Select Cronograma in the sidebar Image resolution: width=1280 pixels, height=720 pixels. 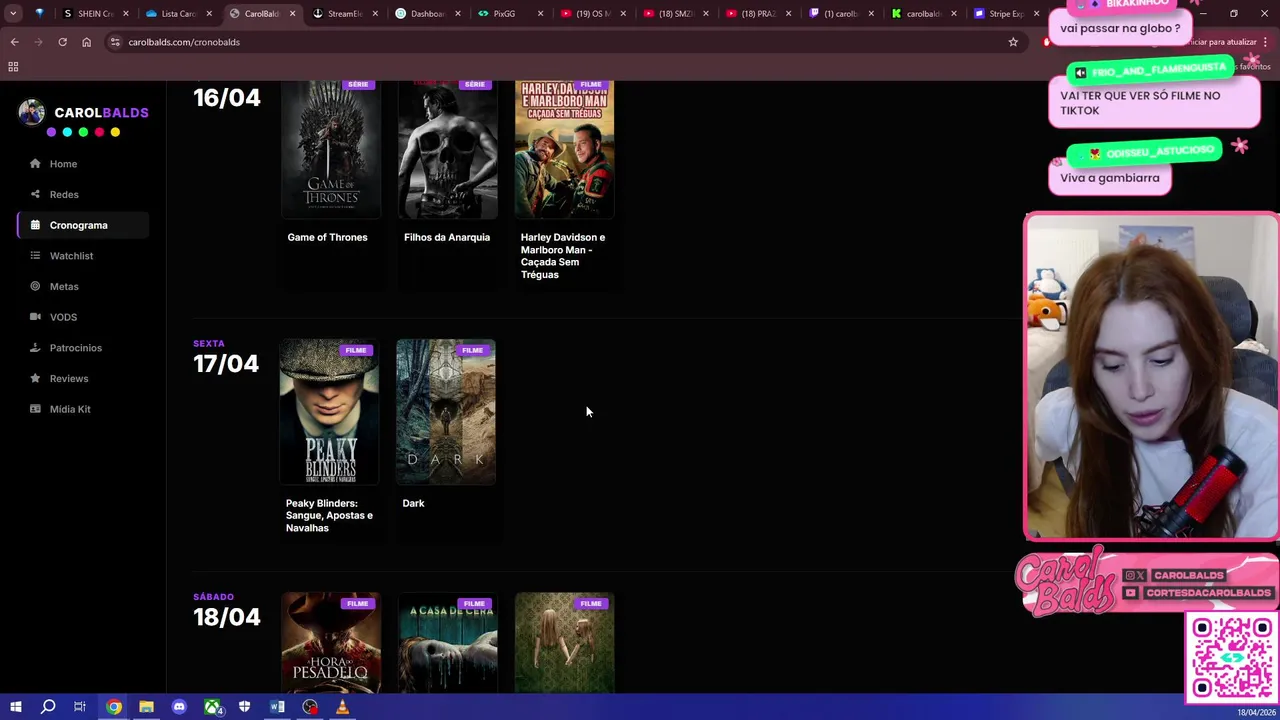coord(83,225)
